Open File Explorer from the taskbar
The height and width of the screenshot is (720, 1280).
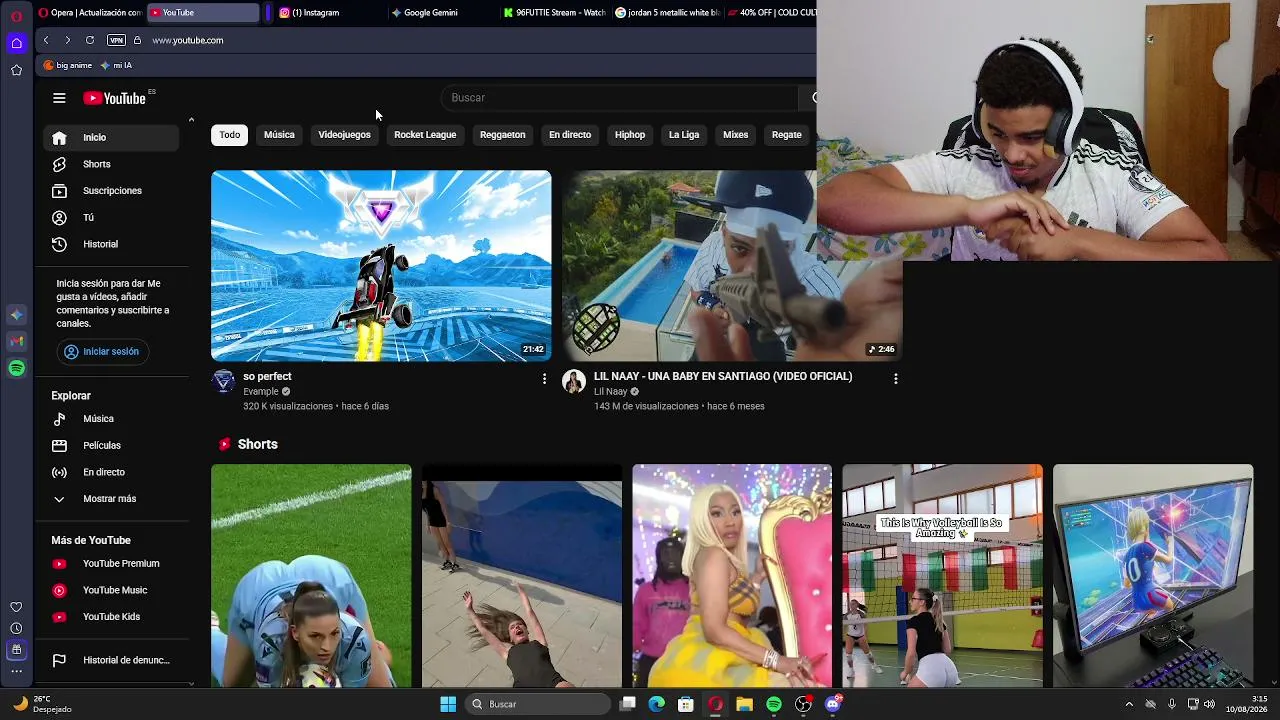click(744, 704)
